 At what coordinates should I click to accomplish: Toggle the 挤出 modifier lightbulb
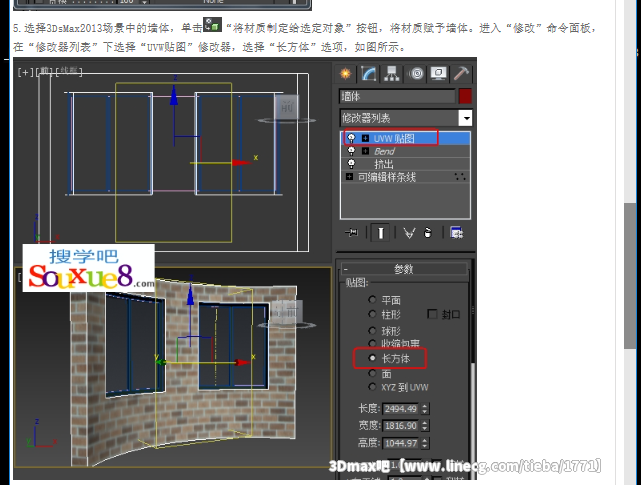tap(351, 164)
